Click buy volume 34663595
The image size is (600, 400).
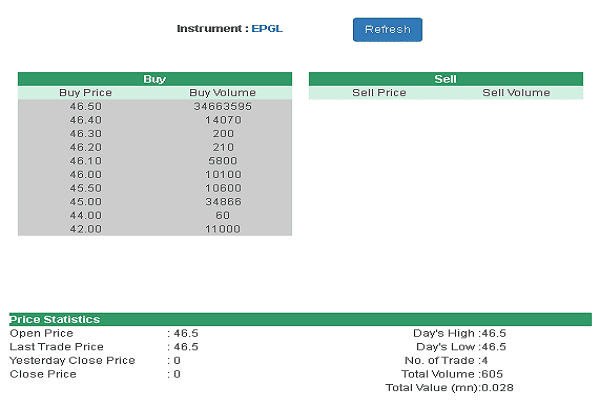(x=222, y=106)
